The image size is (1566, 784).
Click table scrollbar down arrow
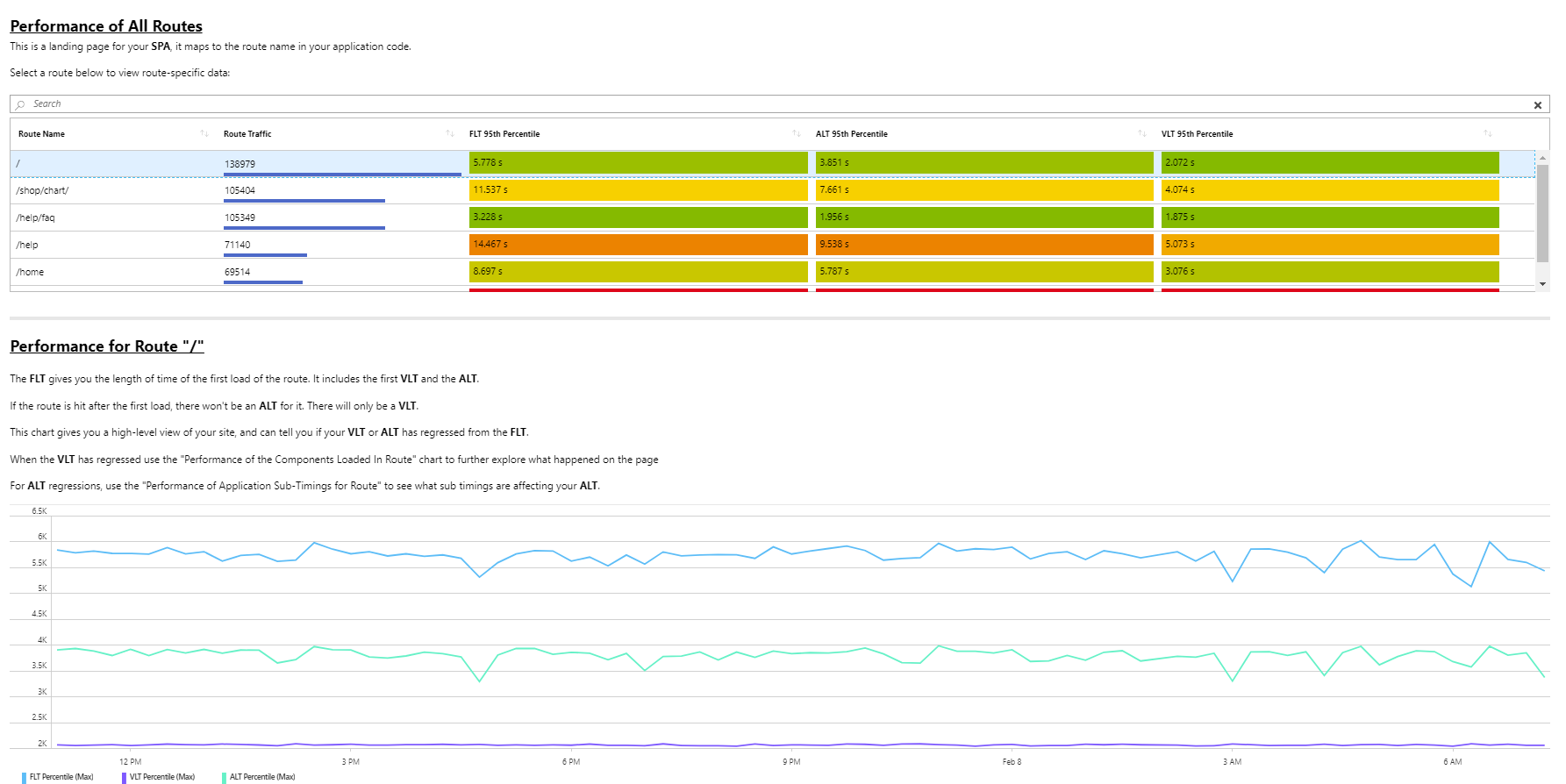1542,284
